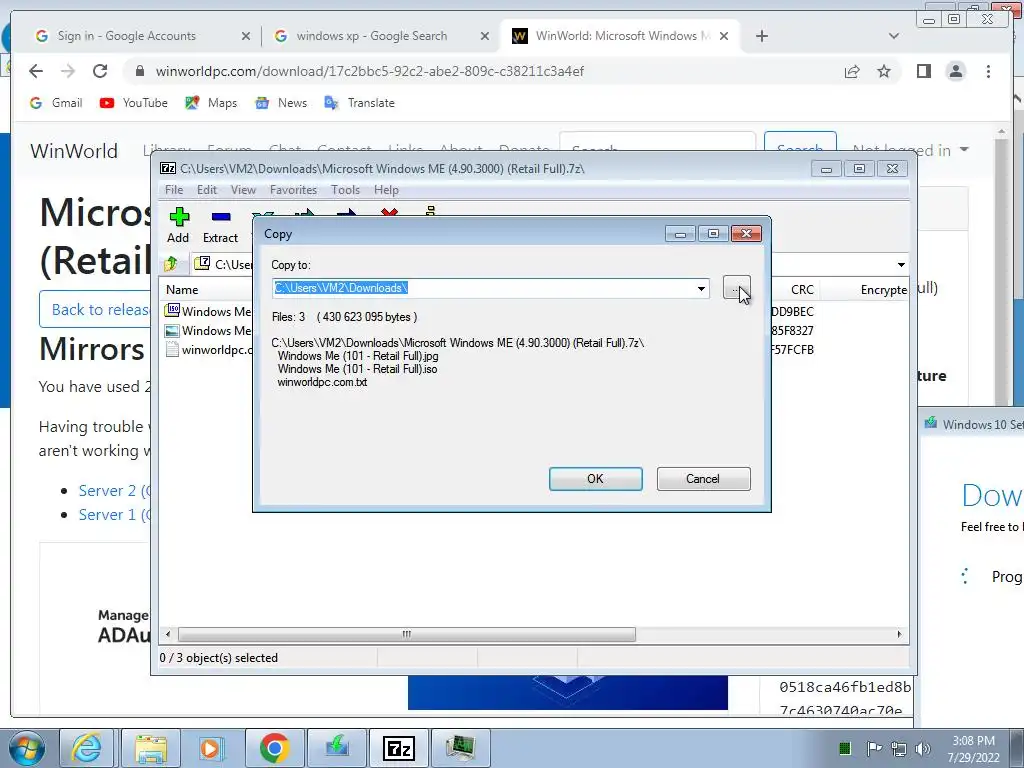The height and width of the screenshot is (768, 1024).
Task: Open the View menu in 7-Zip
Action: (x=243, y=190)
